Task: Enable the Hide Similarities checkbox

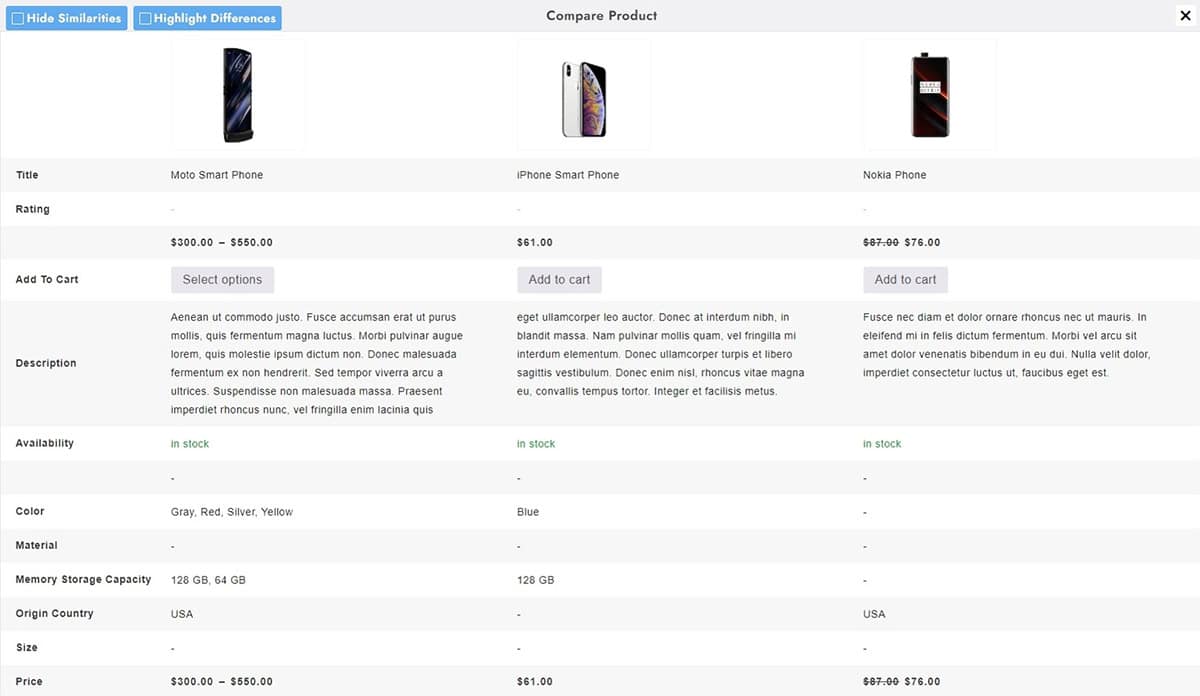Action: pyautogui.click(x=18, y=18)
